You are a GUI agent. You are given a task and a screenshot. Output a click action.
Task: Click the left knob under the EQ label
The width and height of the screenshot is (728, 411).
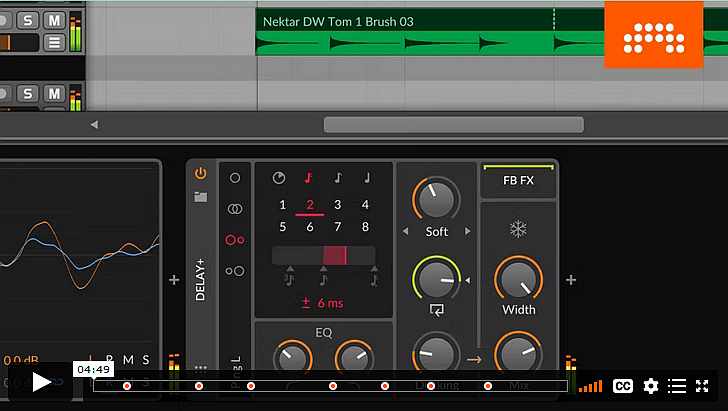292,357
